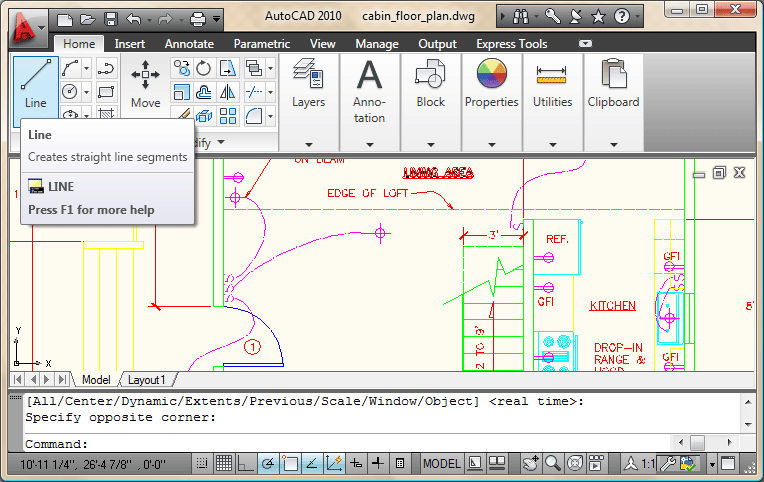
Task: Click the Zoom magnifier in status bar
Action: [x=552, y=463]
